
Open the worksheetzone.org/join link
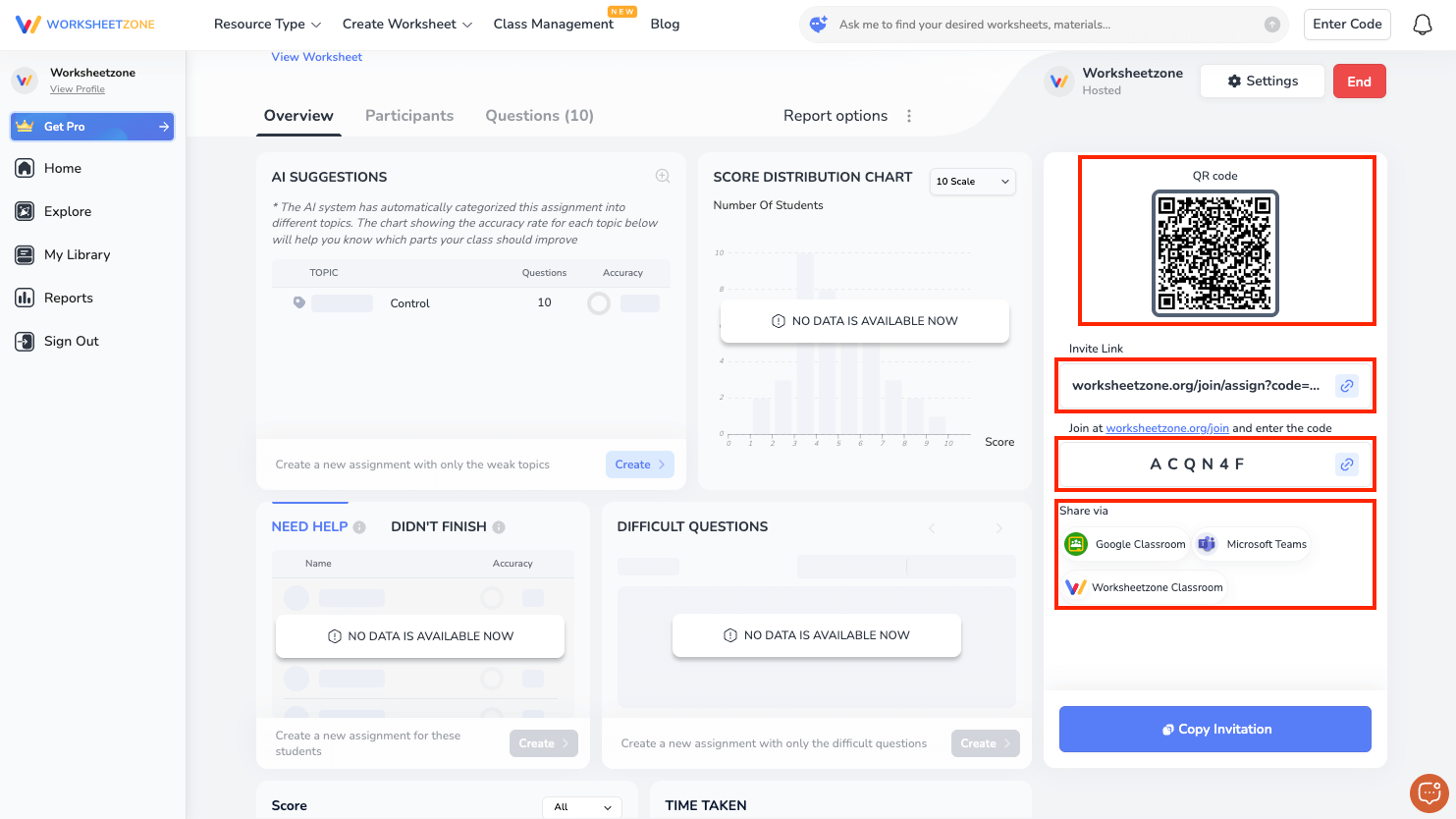point(1167,428)
